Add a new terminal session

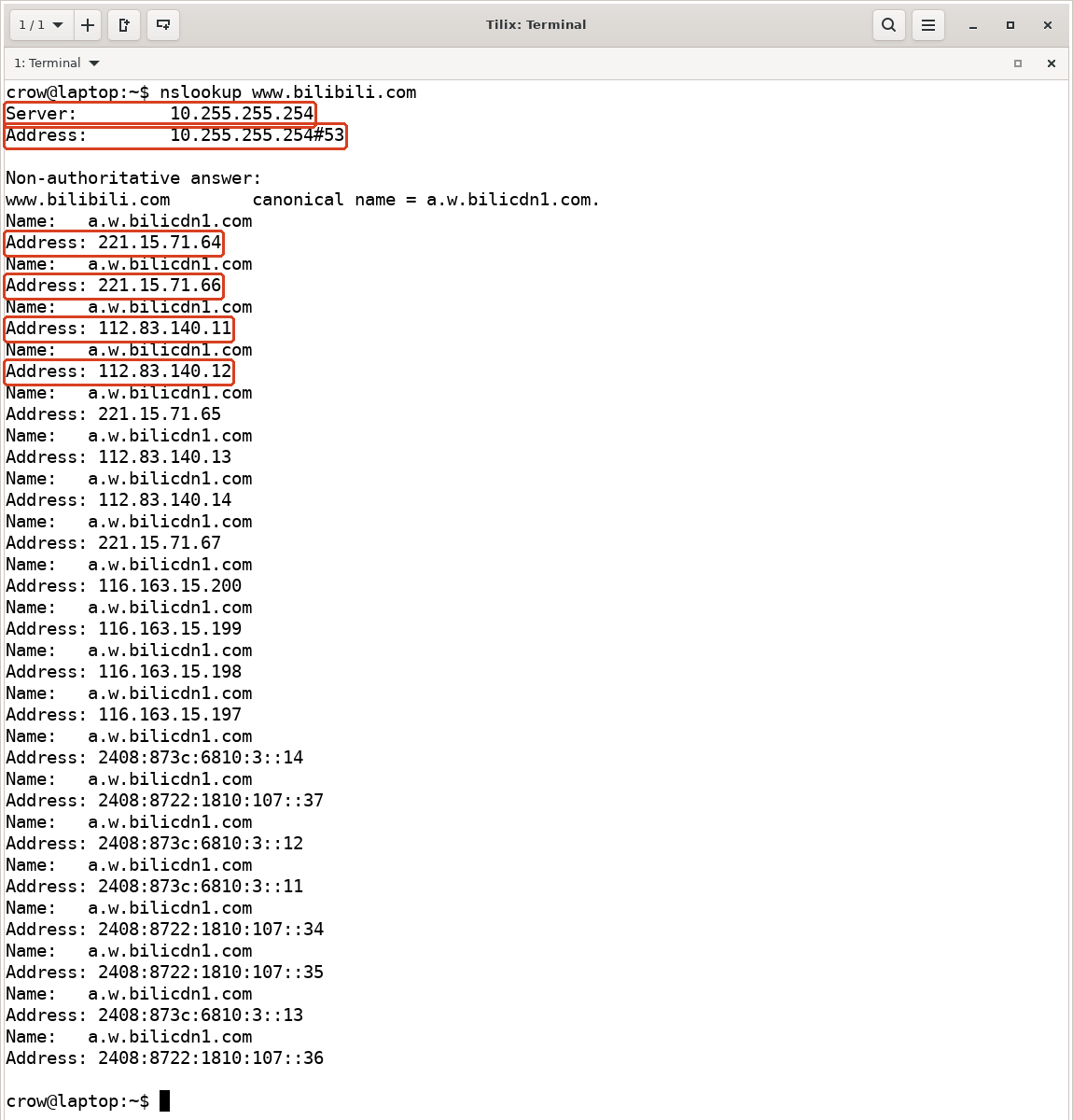coord(88,25)
